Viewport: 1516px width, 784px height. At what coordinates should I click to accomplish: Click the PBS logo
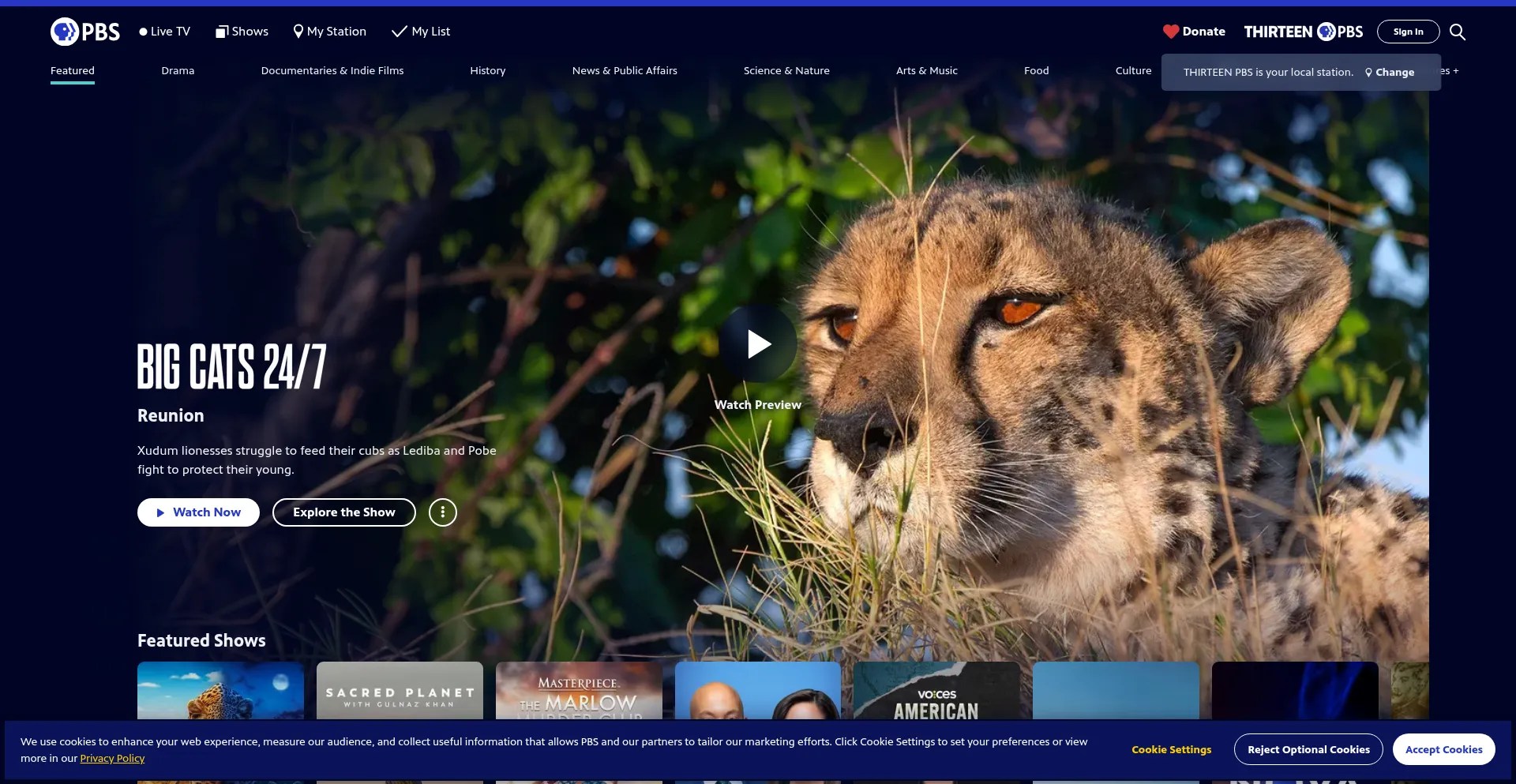pyautogui.click(x=85, y=32)
